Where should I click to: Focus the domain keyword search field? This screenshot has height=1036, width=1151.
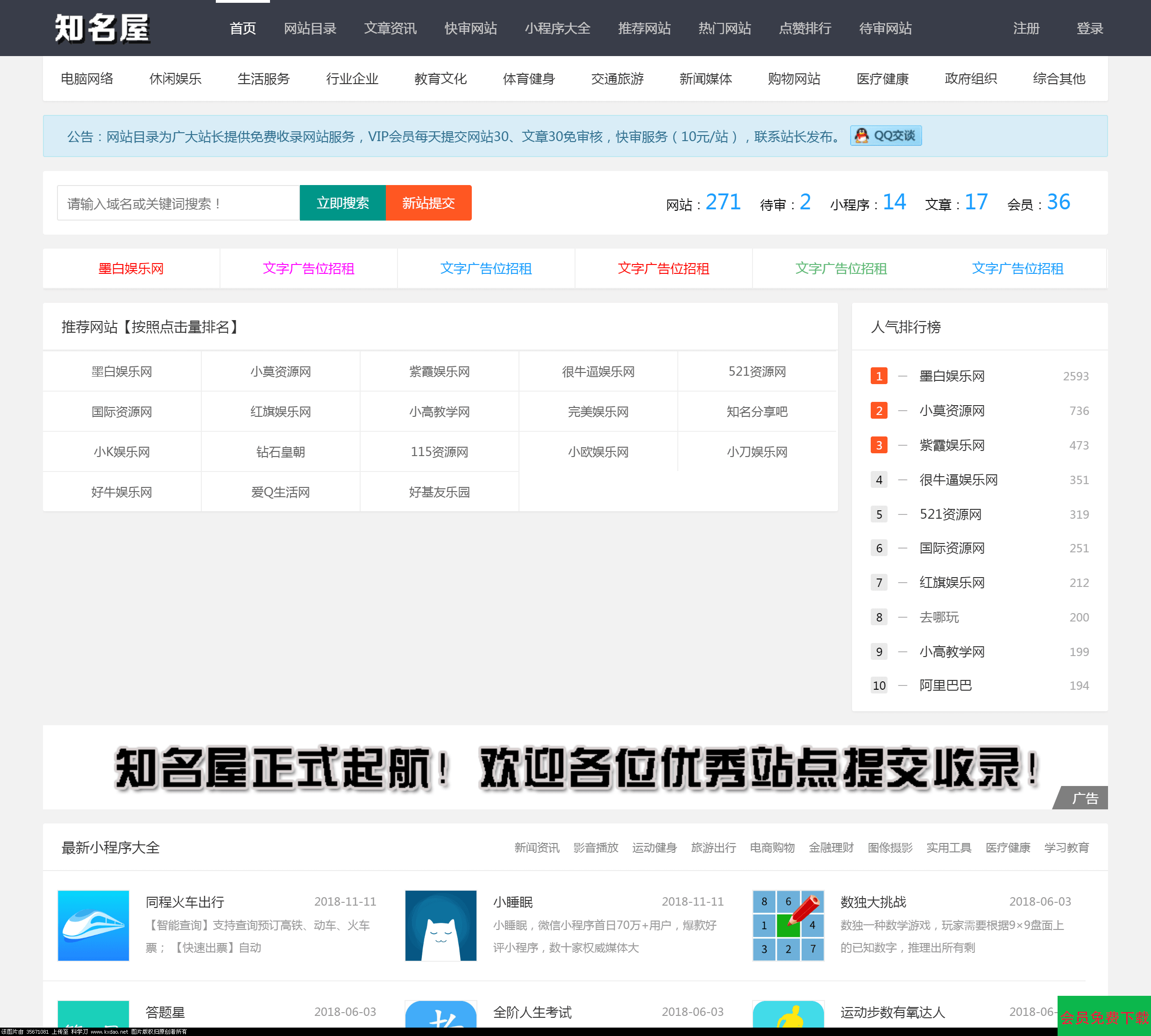[178, 203]
